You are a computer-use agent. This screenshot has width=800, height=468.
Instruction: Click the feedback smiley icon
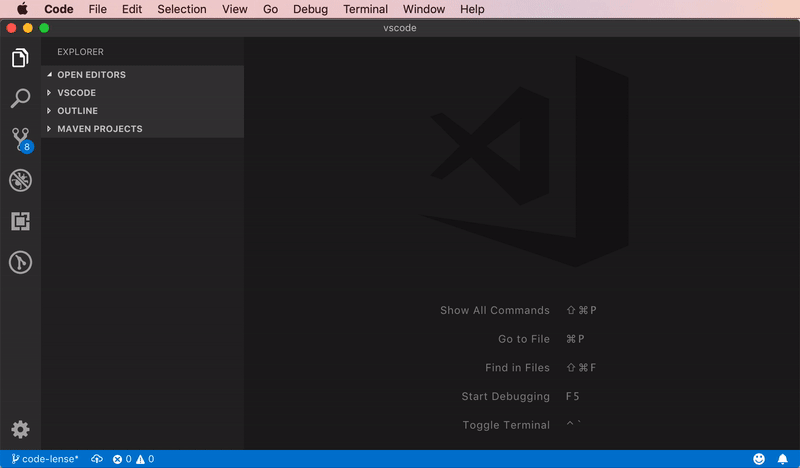[759, 459]
